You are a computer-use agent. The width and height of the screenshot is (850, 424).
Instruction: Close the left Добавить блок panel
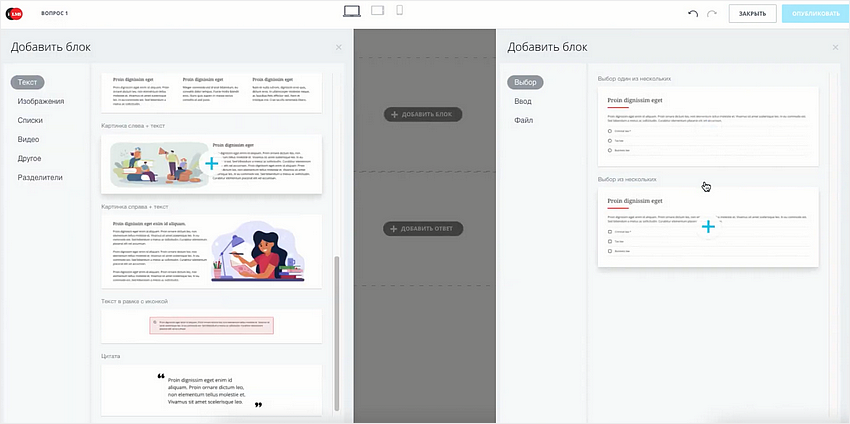coord(339,48)
